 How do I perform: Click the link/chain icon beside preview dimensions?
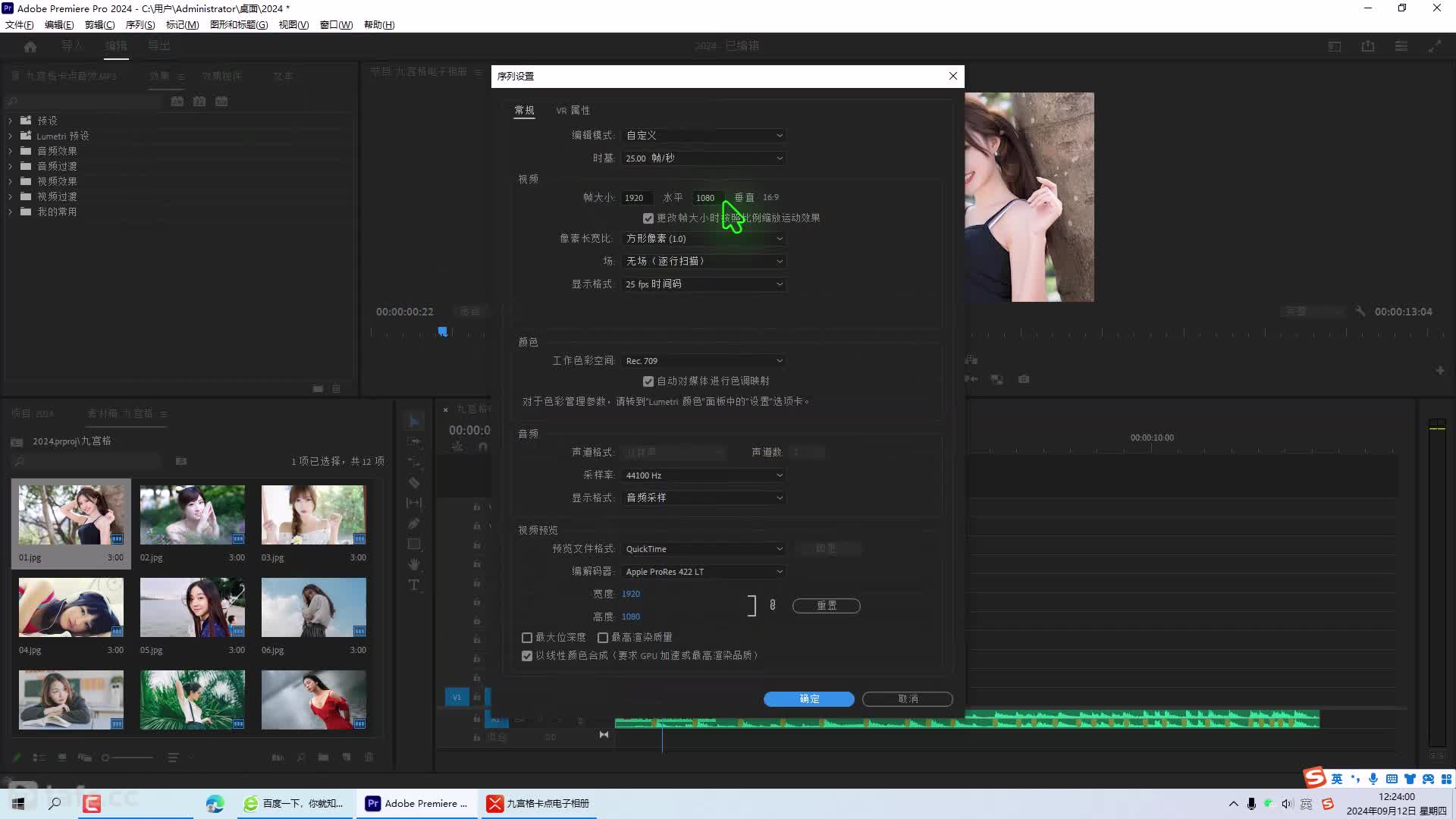773,604
